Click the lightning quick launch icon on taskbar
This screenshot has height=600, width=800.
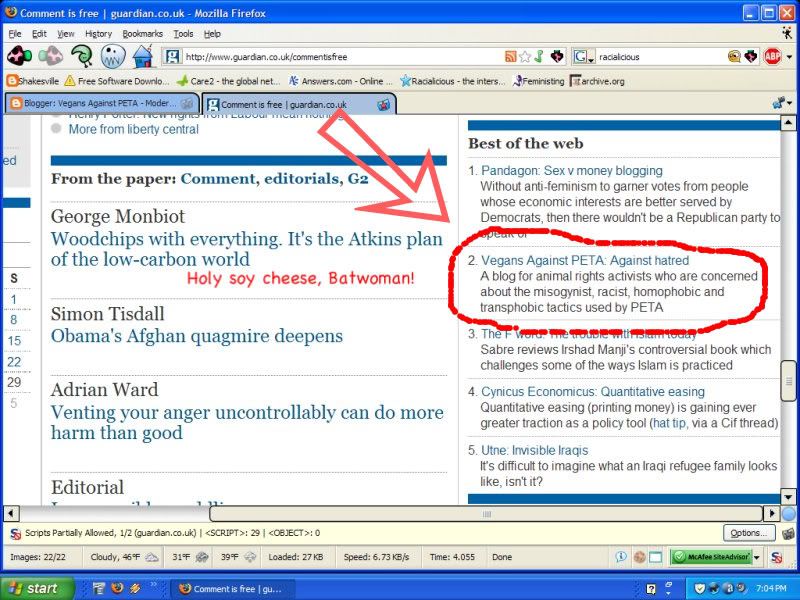point(135,588)
